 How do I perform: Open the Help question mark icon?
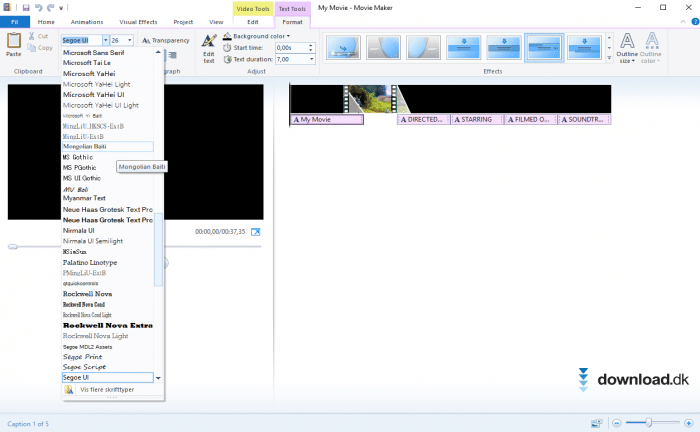point(695,21)
